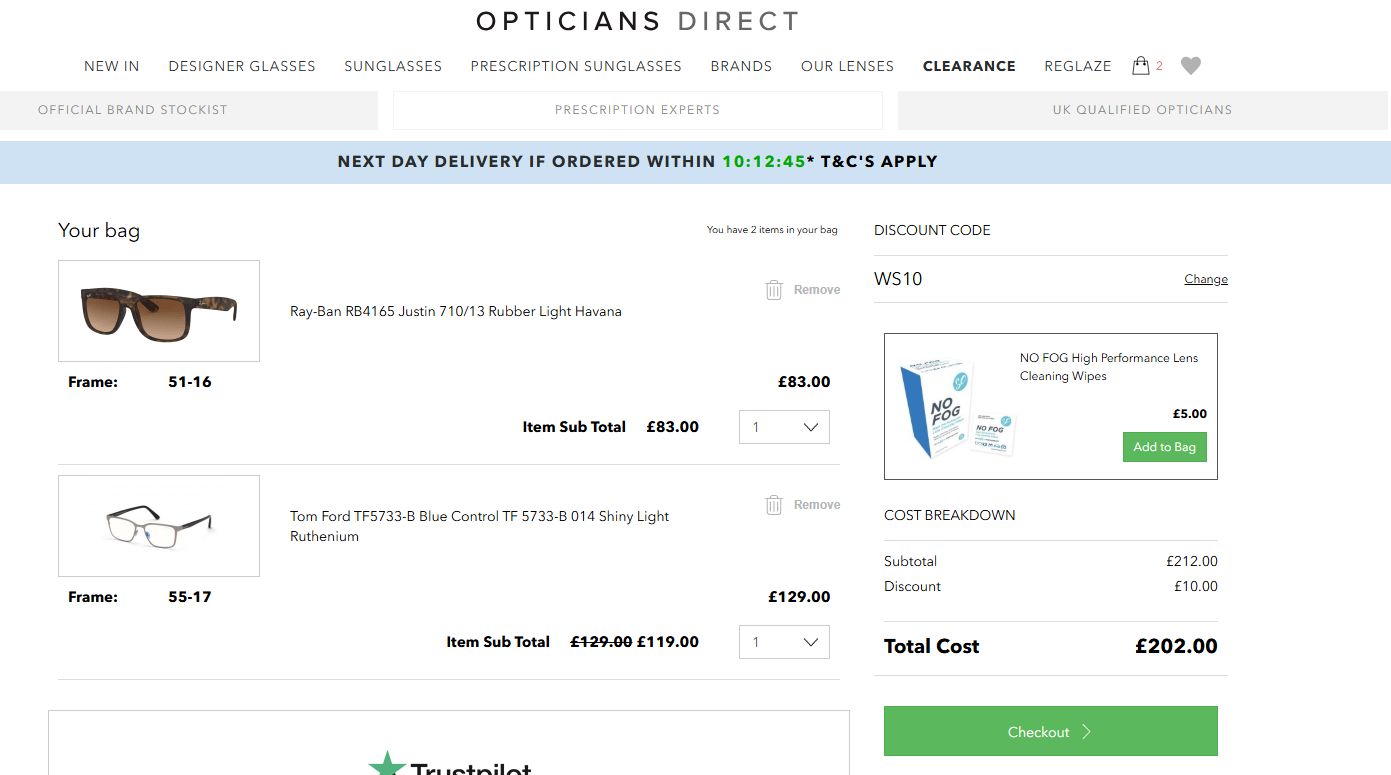Open quantity dropdown for Tom Ford glasses
The image size is (1391, 775).
(784, 642)
